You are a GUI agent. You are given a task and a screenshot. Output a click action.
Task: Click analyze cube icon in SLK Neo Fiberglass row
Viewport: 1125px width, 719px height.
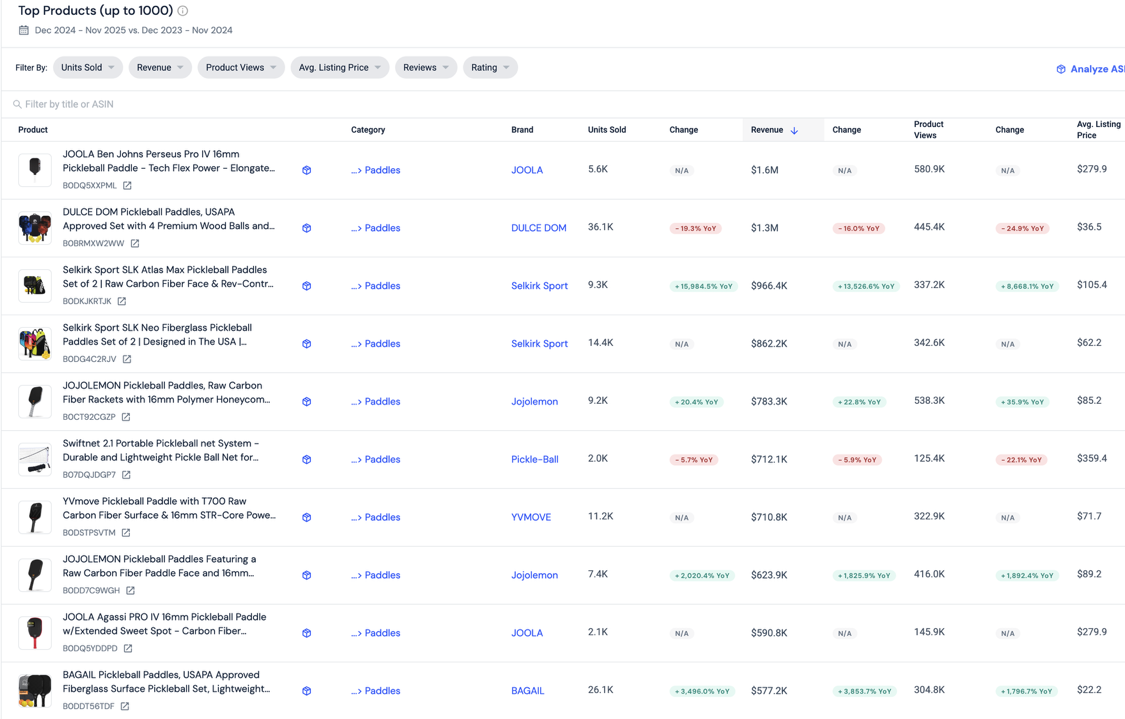pos(306,344)
